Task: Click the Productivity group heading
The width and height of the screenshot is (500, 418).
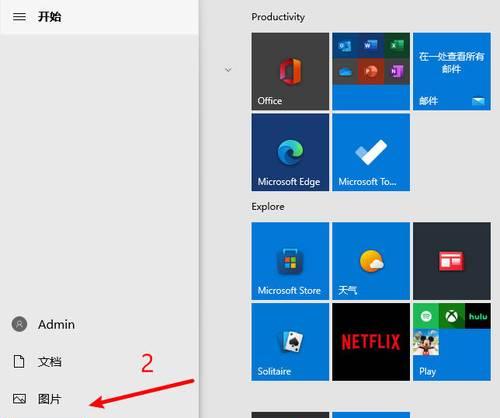Action: pos(278,17)
